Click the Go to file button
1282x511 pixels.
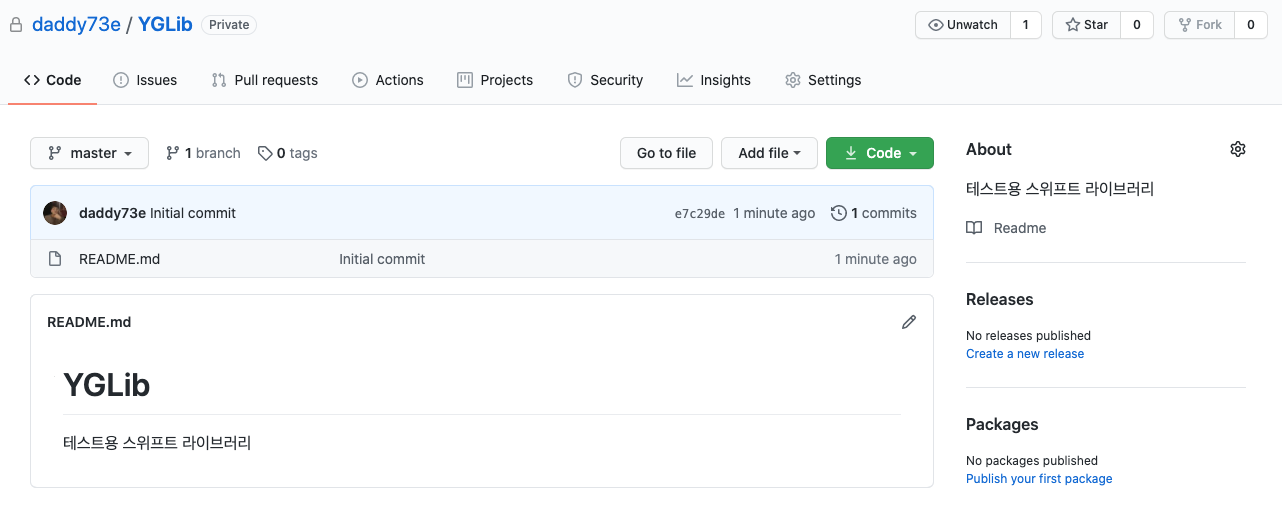(x=666, y=153)
